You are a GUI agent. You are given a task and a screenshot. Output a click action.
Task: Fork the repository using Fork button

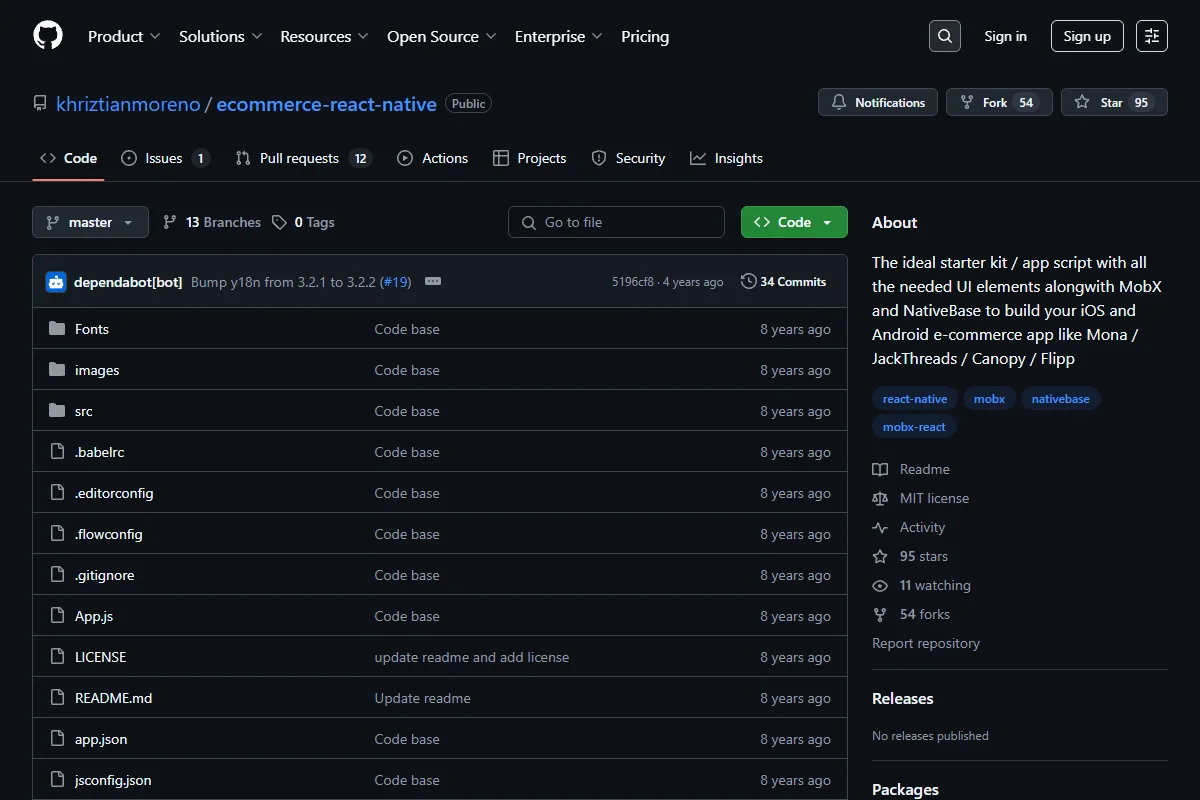[999, 102]
